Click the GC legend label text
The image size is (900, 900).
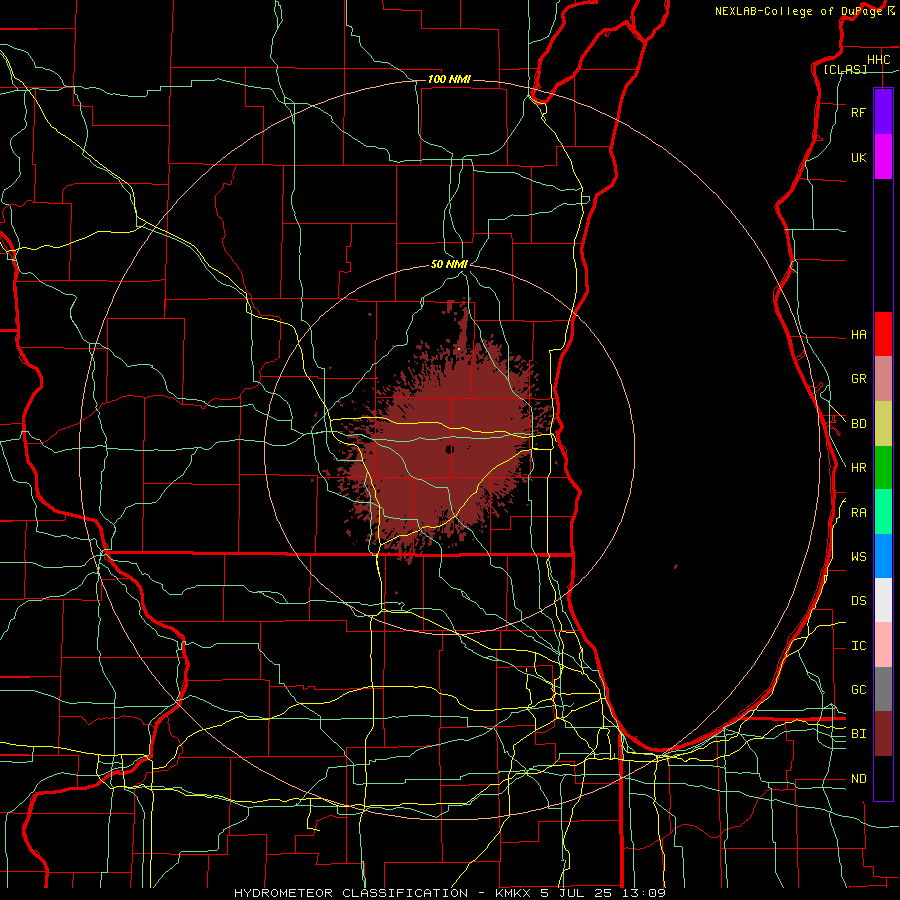pos(858,690)
